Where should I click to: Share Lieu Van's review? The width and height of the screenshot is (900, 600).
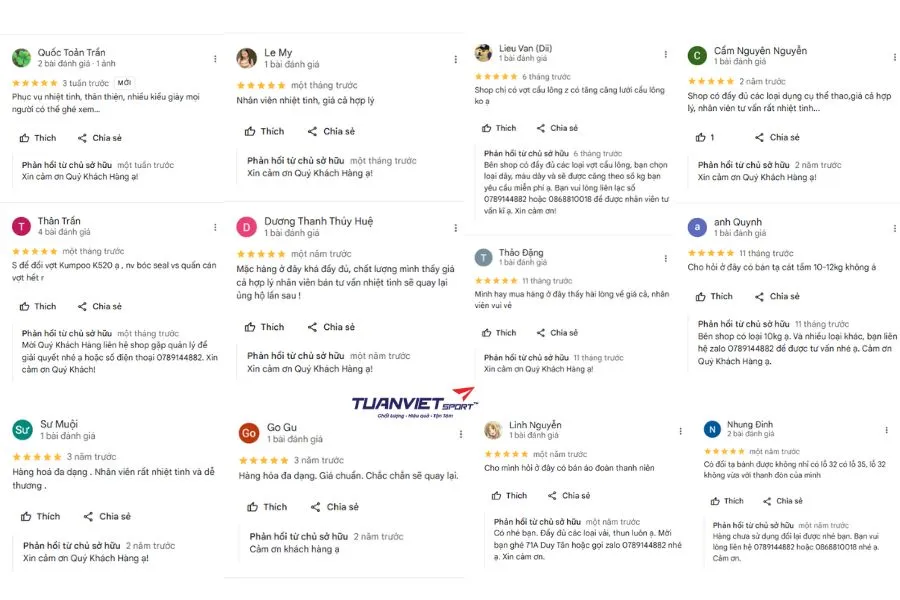[x=556, y=128]
